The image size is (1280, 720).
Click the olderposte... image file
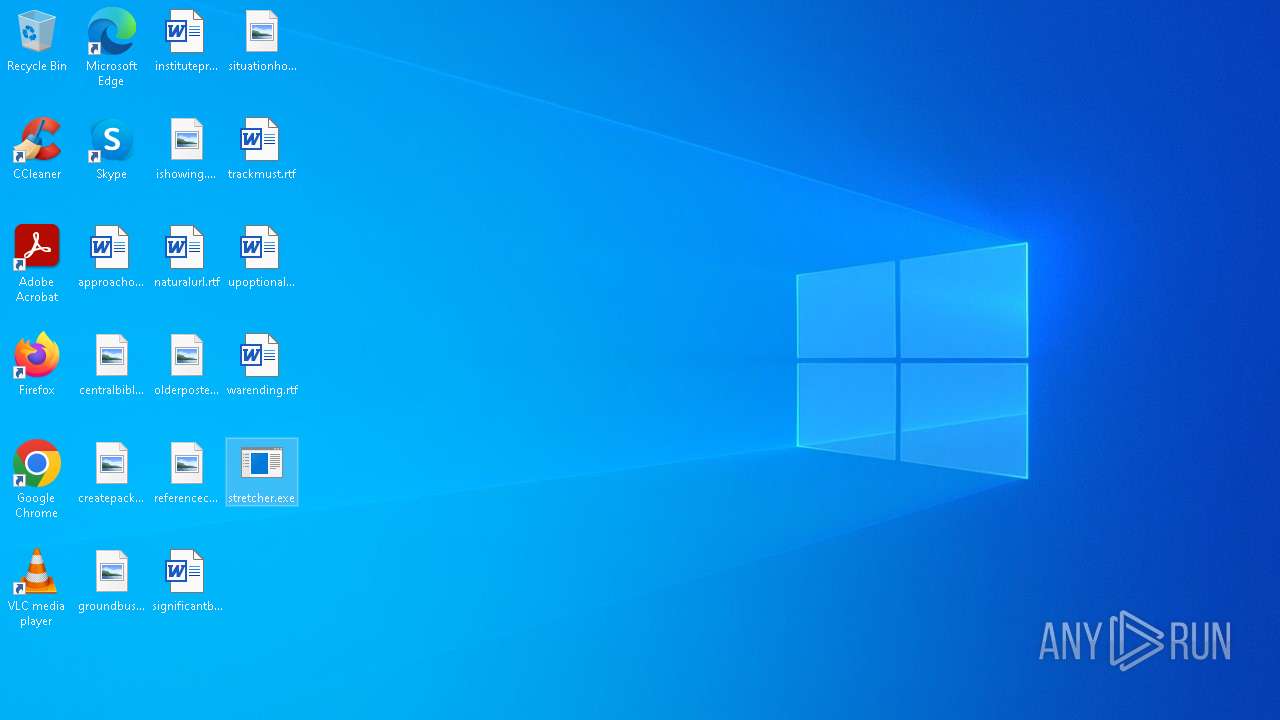(186, 365)
